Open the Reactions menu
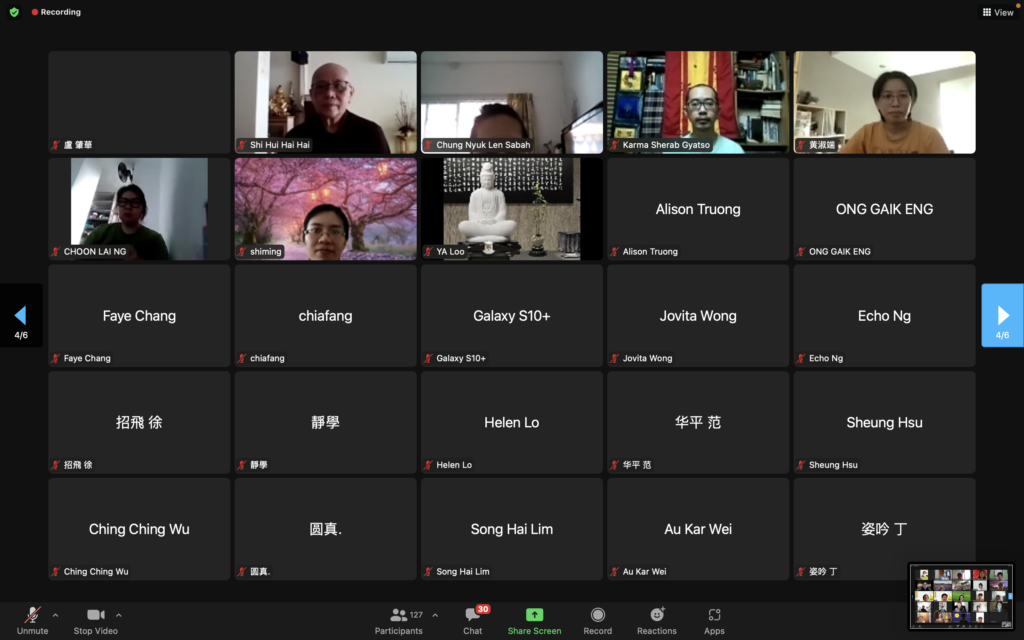The width and height of the screenshot is (1024, 640). (x=657, y=615)
